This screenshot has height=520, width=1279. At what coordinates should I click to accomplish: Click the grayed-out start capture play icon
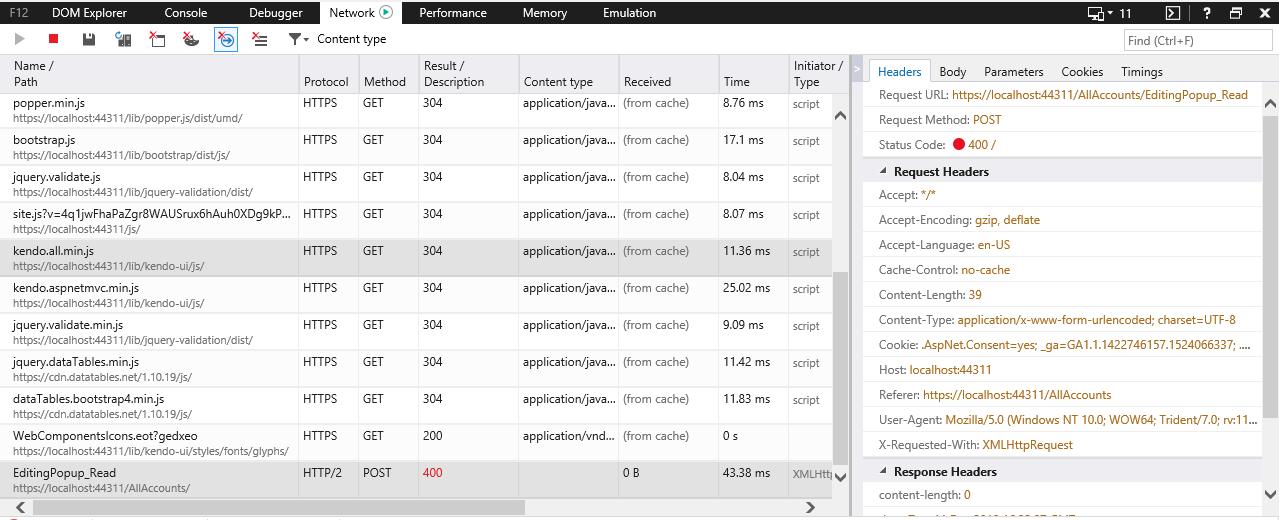click(19, 39)
